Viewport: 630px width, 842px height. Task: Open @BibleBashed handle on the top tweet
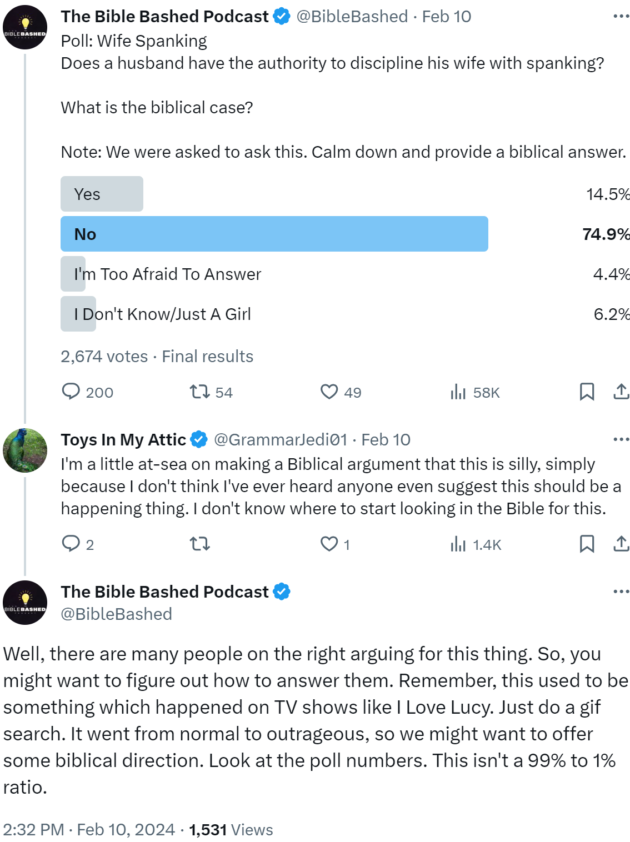point(352,17)
